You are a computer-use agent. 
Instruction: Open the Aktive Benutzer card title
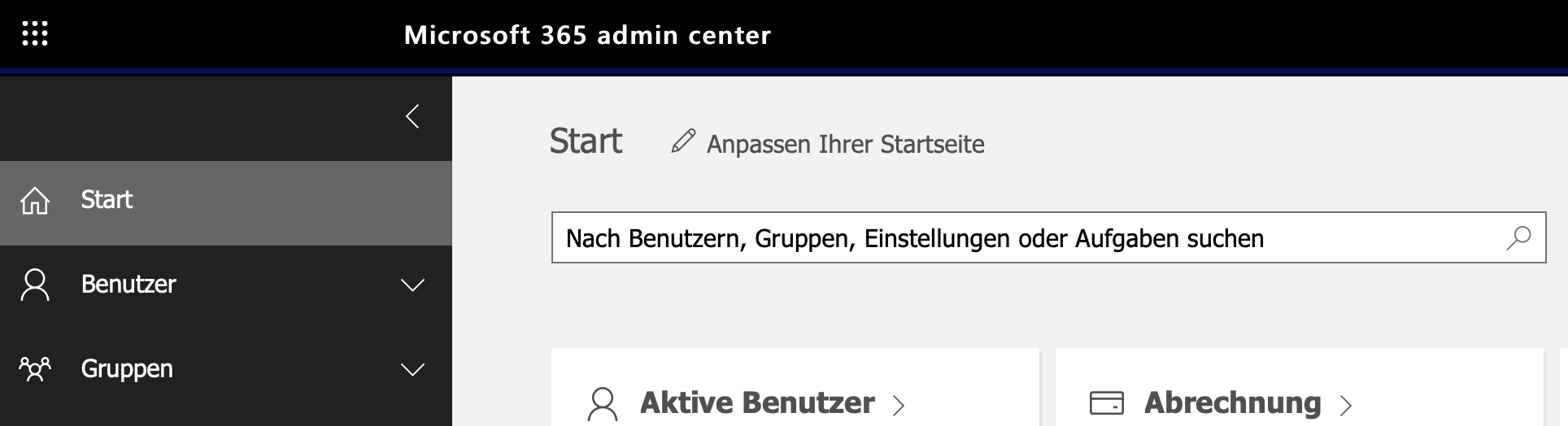[x=757, y=403]
